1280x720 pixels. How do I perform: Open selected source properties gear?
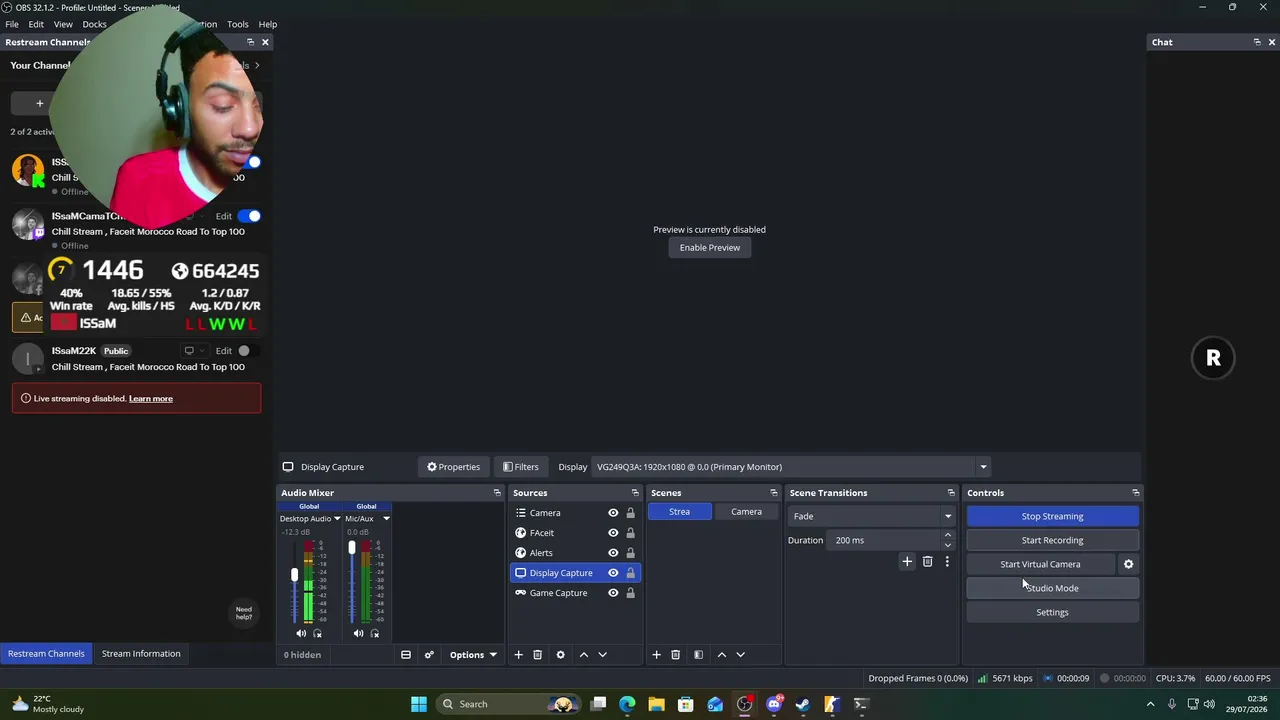pos(560,655)
